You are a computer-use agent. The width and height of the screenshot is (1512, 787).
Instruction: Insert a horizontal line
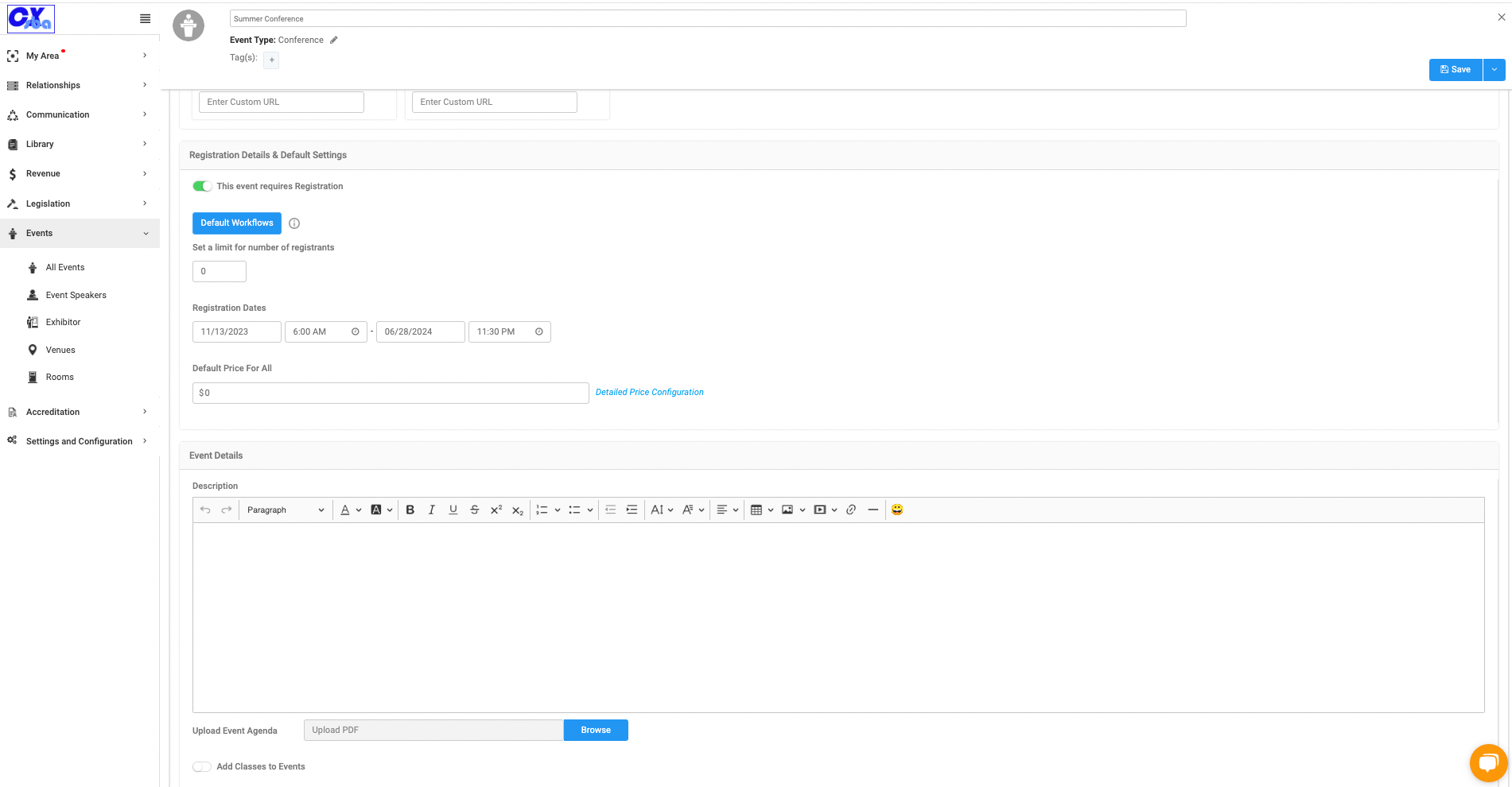(873, 510)
